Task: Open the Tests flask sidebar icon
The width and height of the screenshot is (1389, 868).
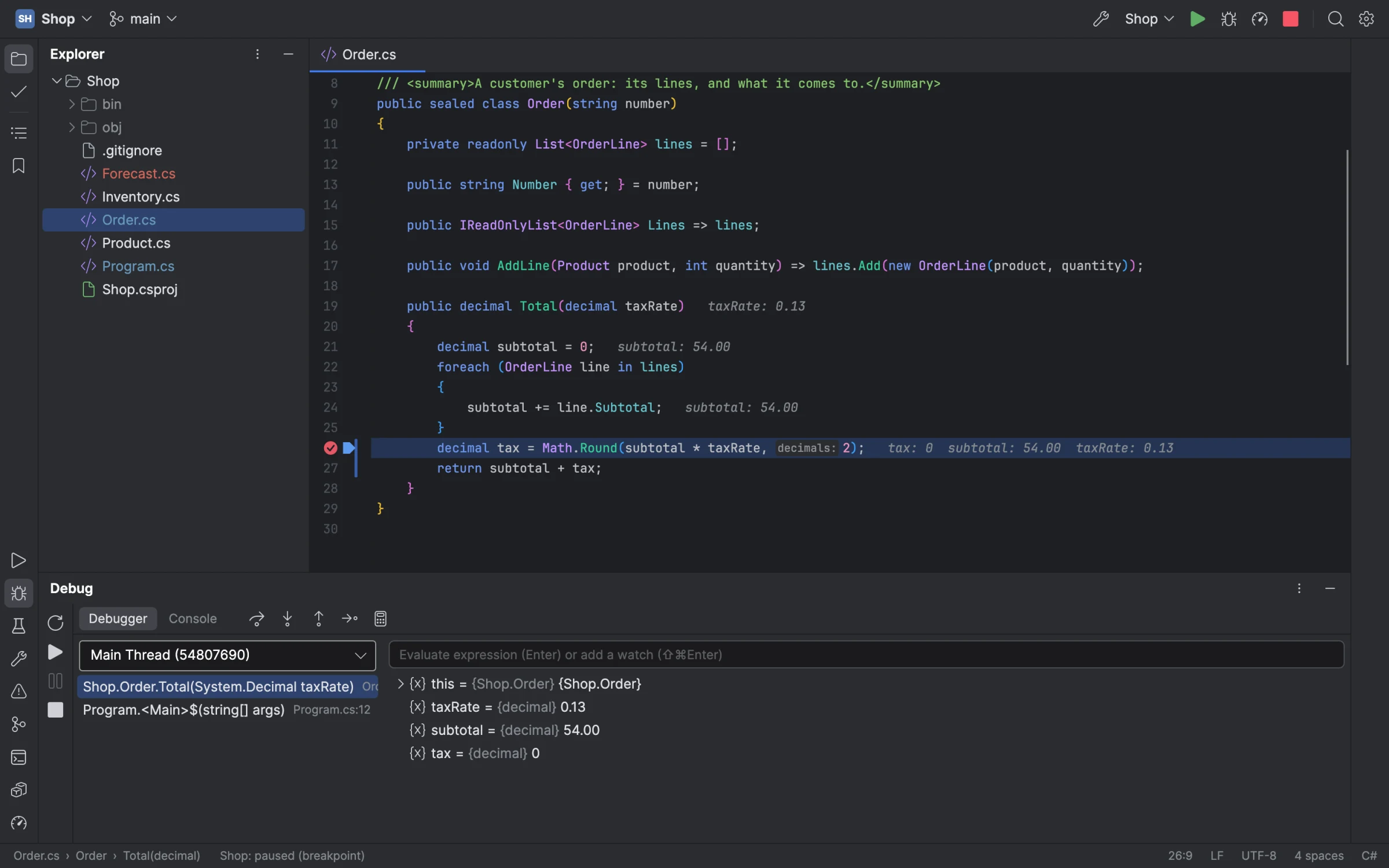Action: pyautogui.click(x=19, y=626)
